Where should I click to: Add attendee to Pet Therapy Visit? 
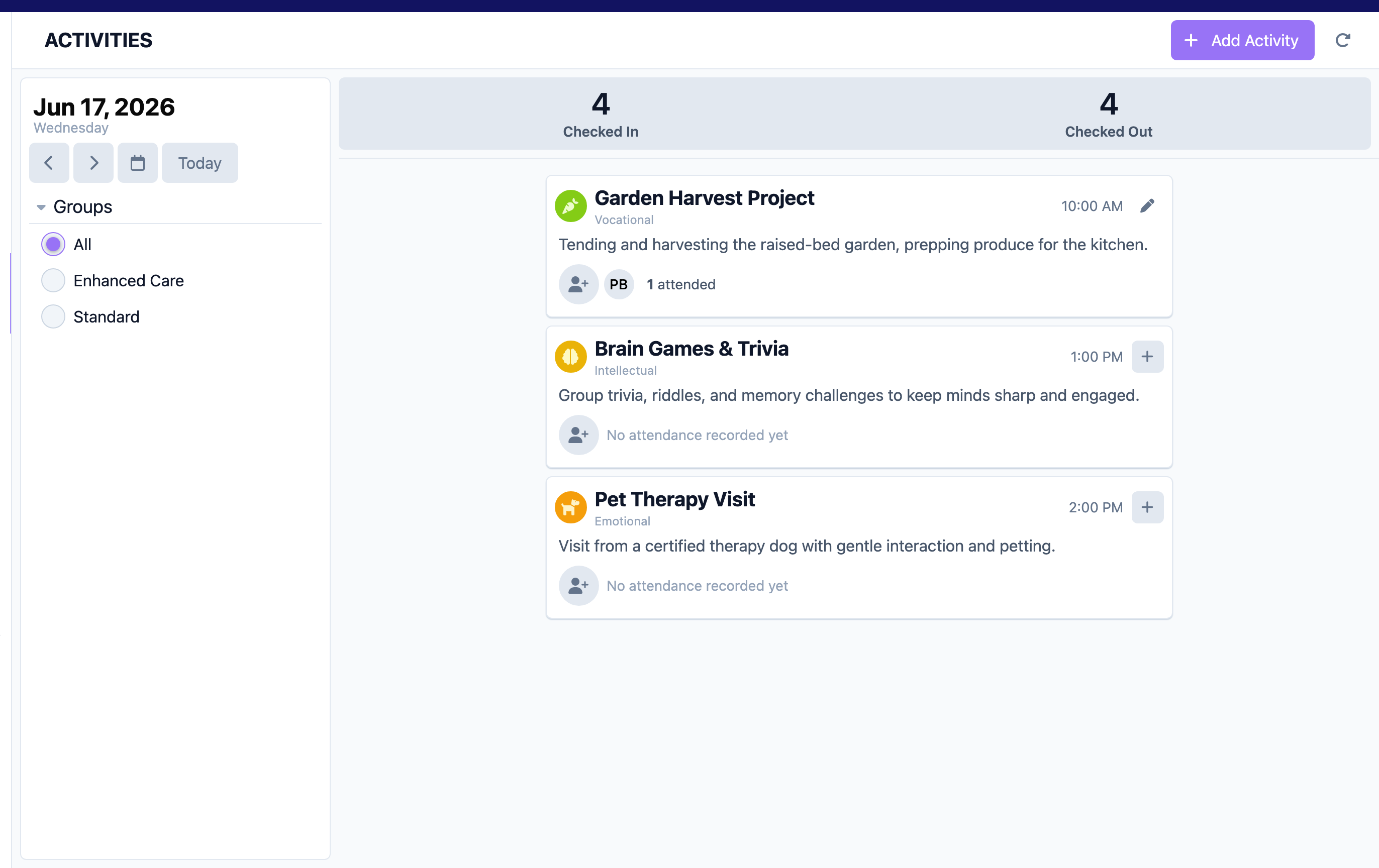tap(578, 585)
